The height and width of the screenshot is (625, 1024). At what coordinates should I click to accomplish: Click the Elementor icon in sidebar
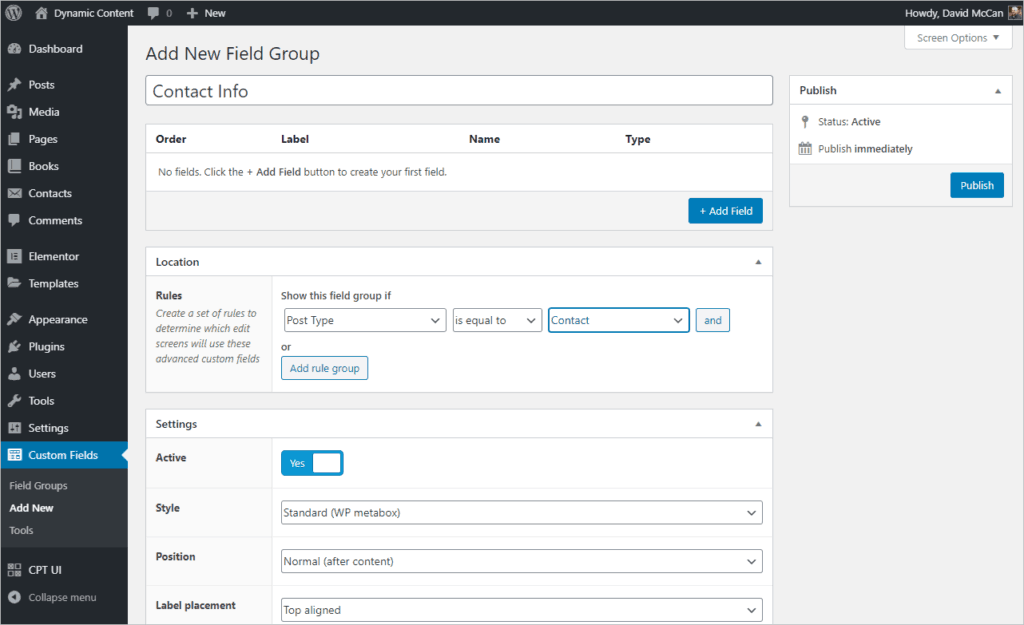pos(14,256)
